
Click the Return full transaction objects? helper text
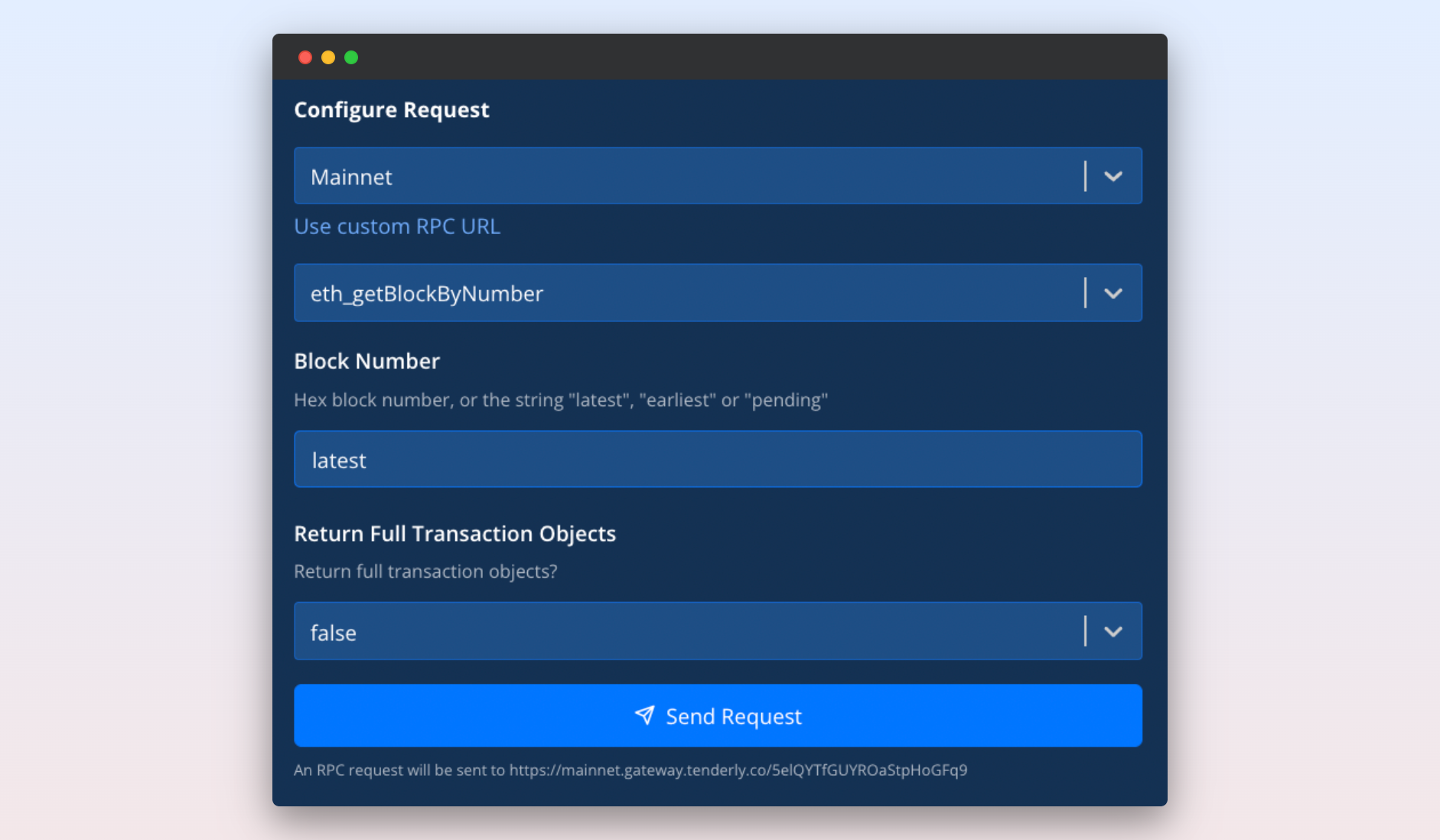(x=425, y=571)
